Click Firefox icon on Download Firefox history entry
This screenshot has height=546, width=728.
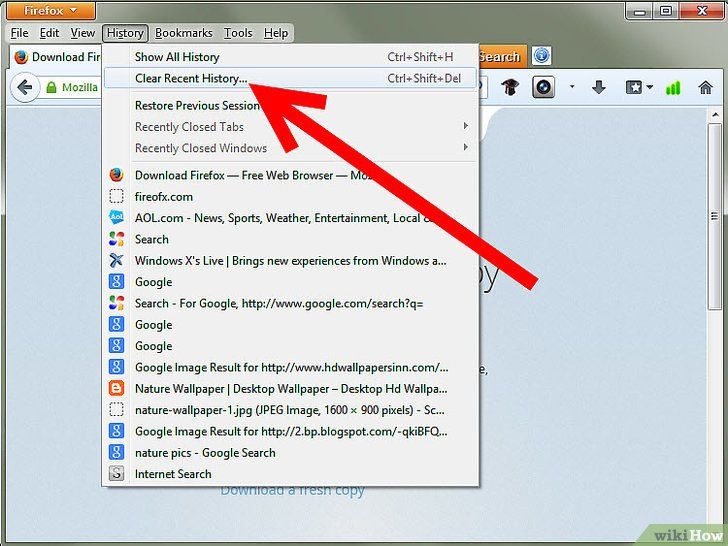(x=116, y=175)
